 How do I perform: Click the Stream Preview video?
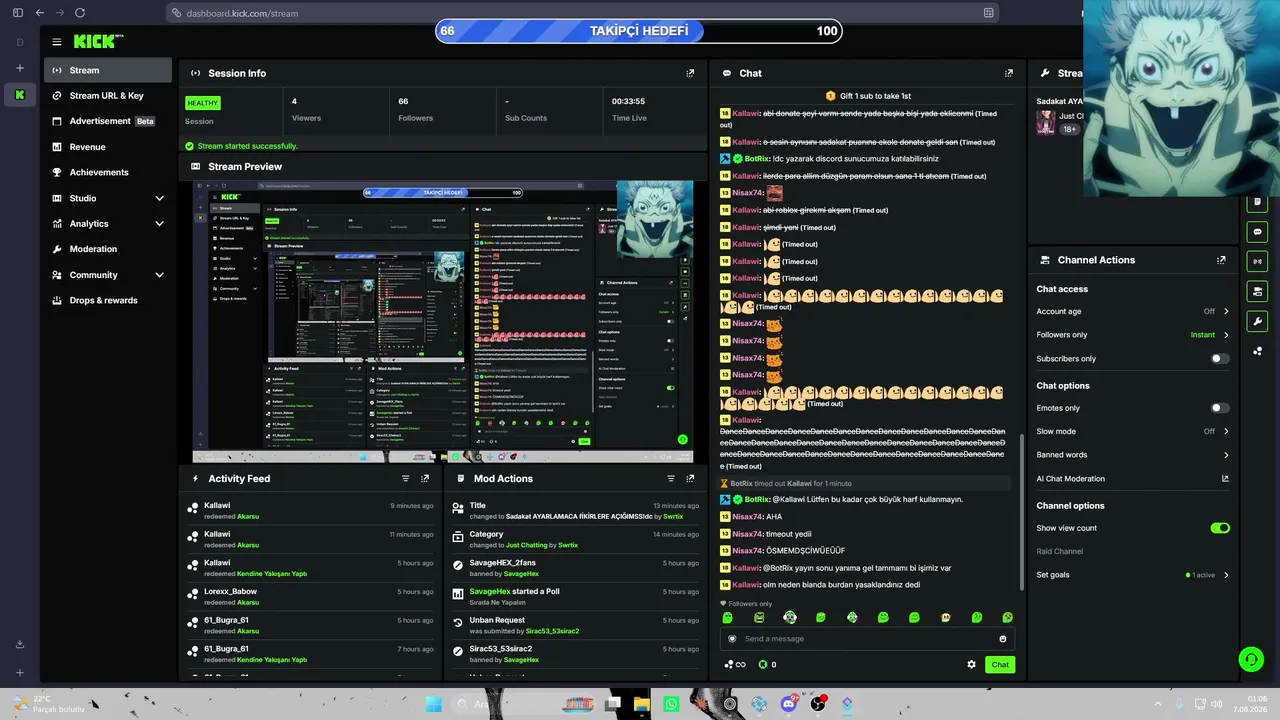pyautogui.click(x=443, y=321)
